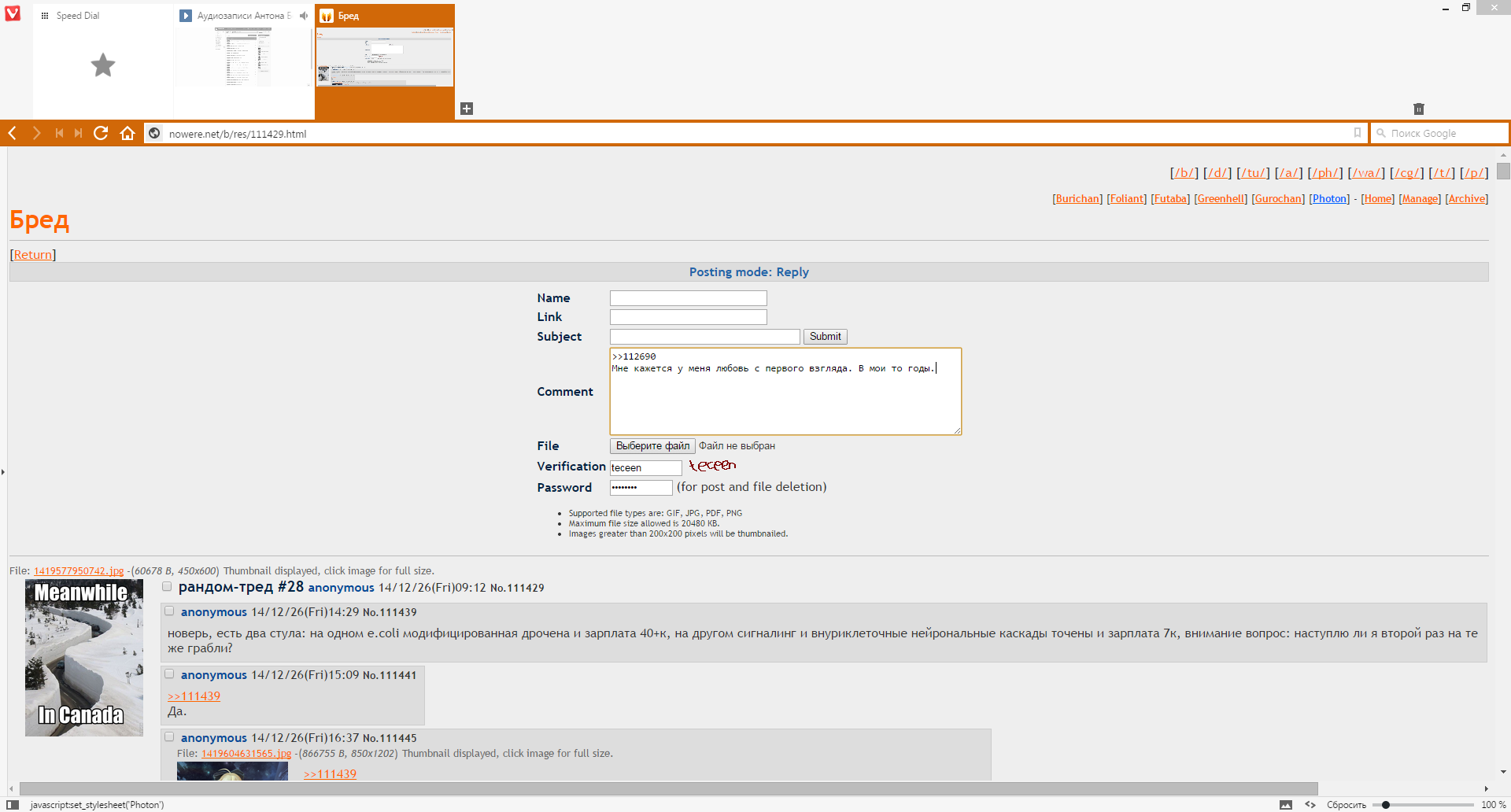
Task: Follow the Return link
Action: pos(33,255)
